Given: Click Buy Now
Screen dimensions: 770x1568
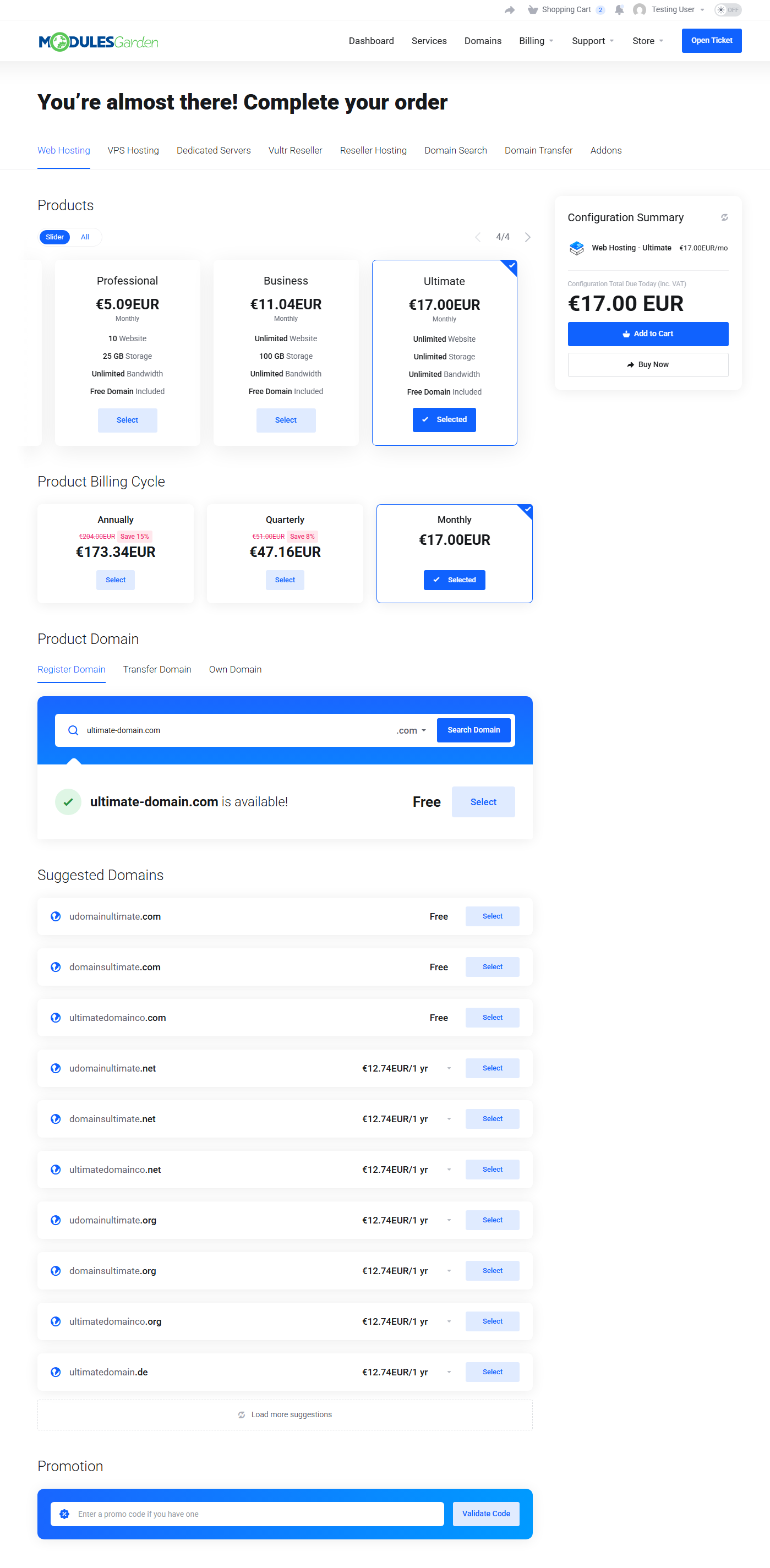Looking at the screenshot, I should [x=648, y=364].
